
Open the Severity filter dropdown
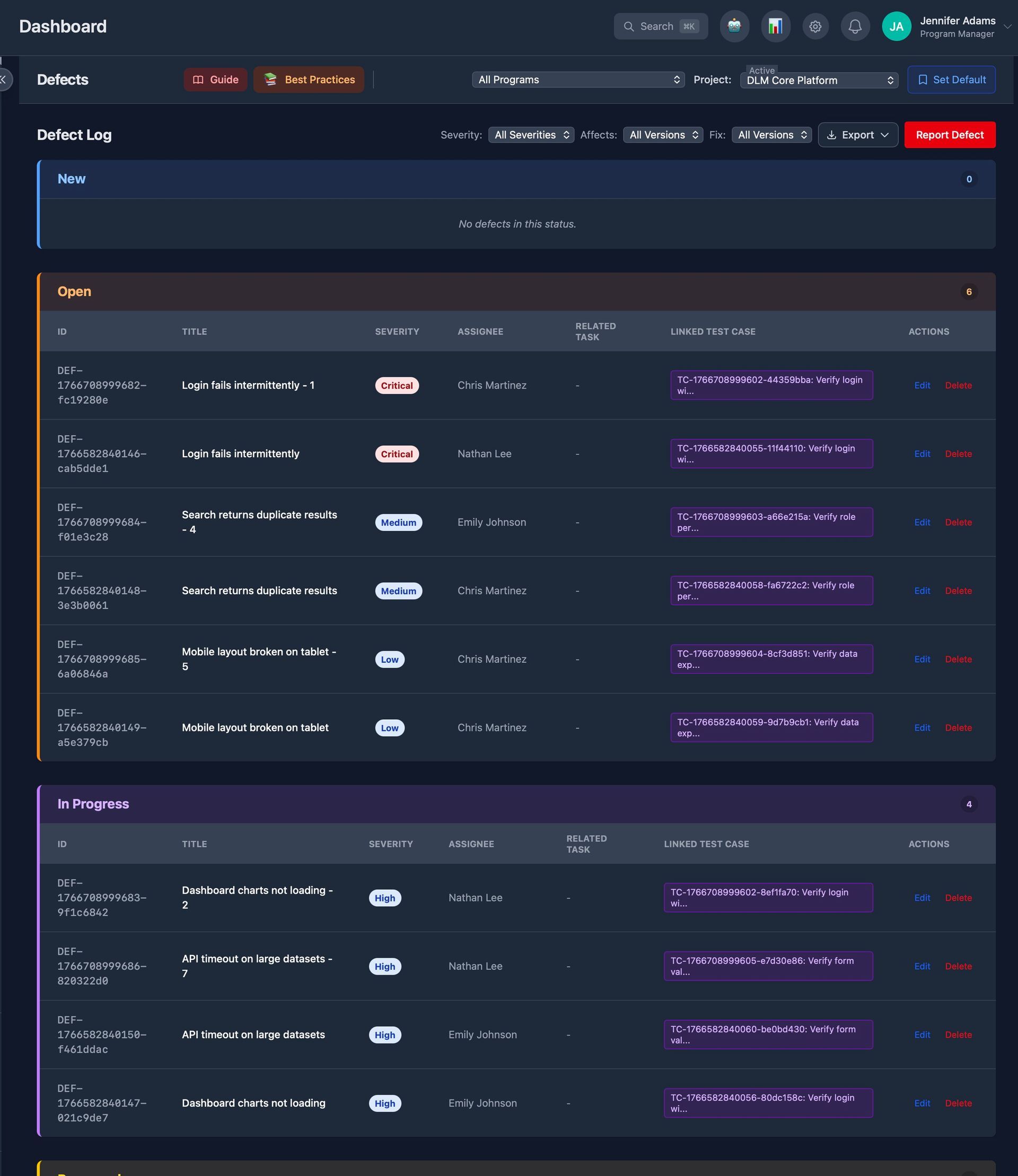click(531, 135)
